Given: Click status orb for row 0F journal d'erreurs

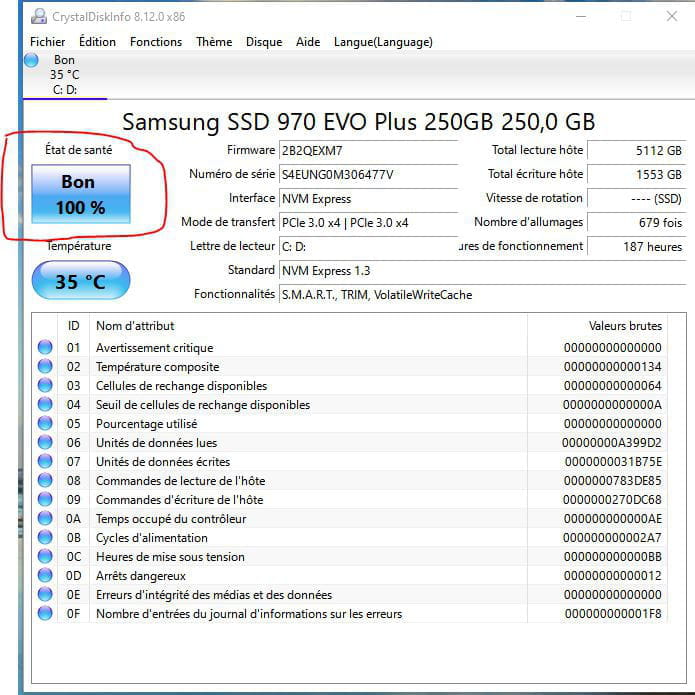Looking at the screenshot, I should 45,613.
